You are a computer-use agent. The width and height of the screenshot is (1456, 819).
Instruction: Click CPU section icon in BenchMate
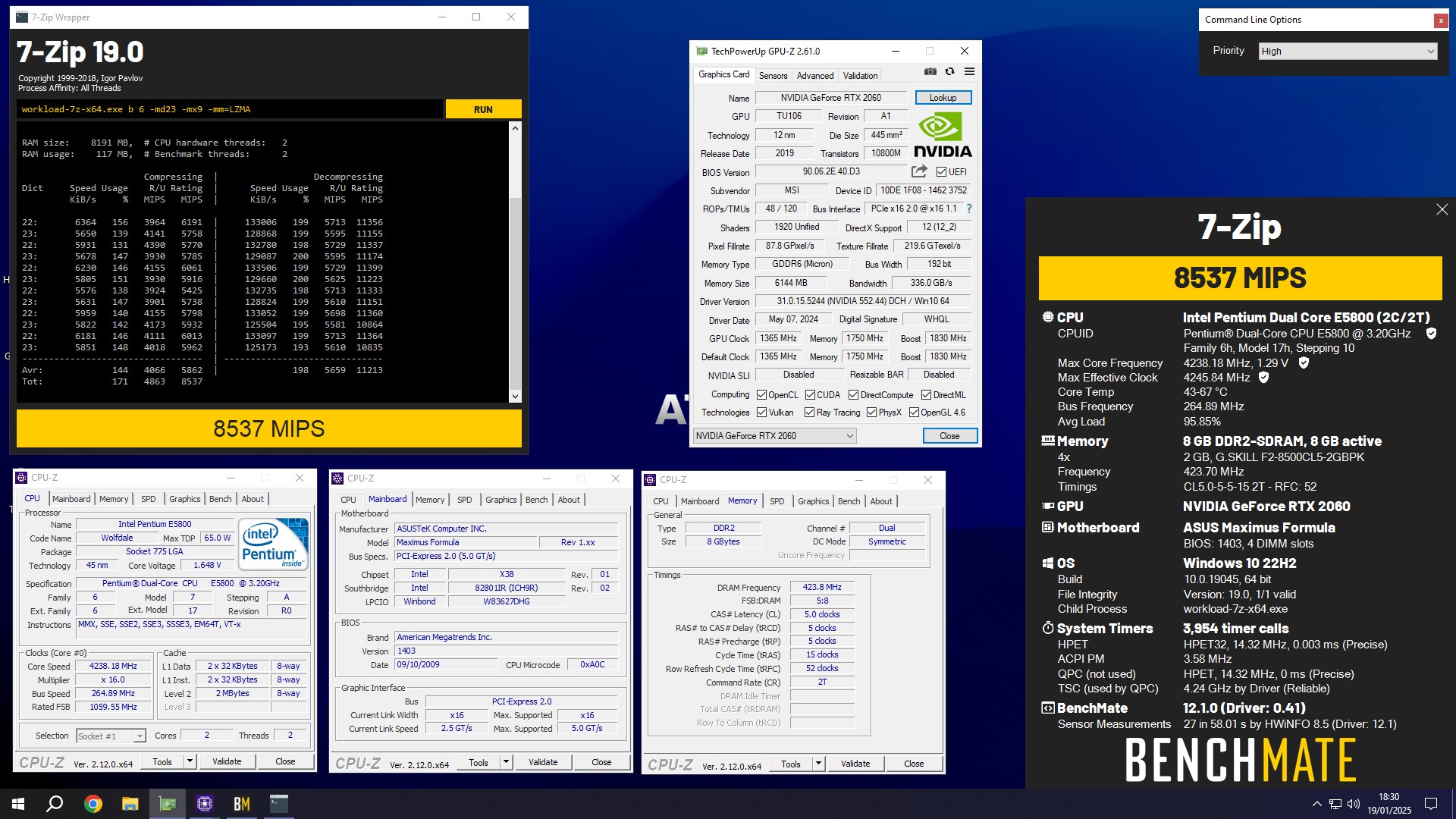point(1048,317)
